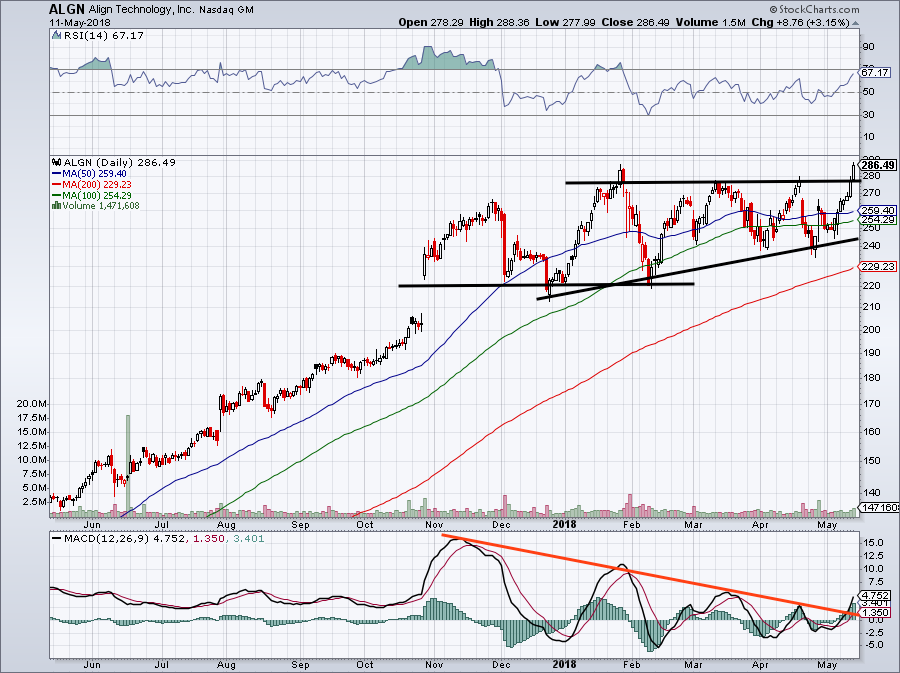Click the green MA(100) line swatch

tap(56, 195)
